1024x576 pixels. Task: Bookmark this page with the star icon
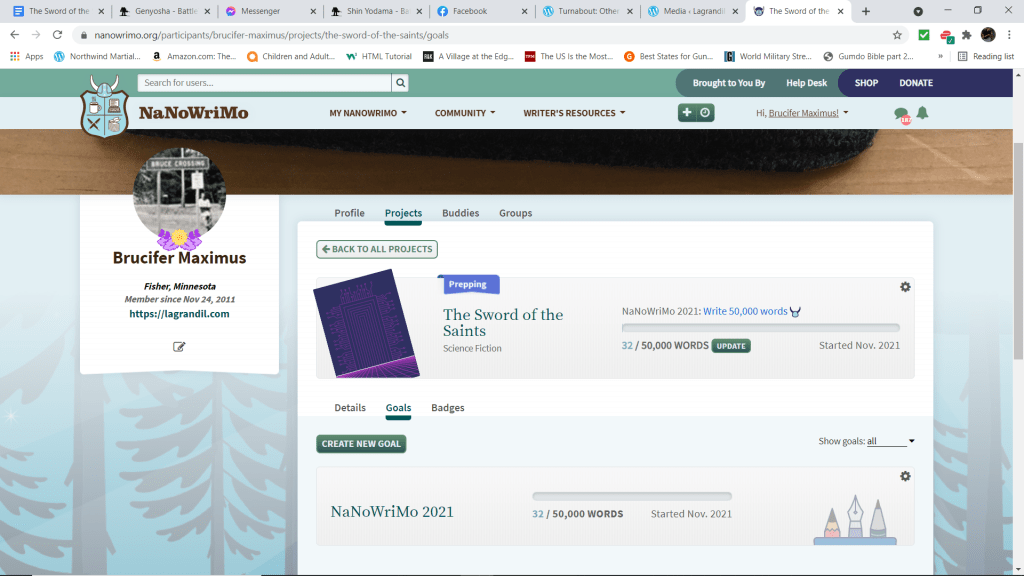pos(897,34)
